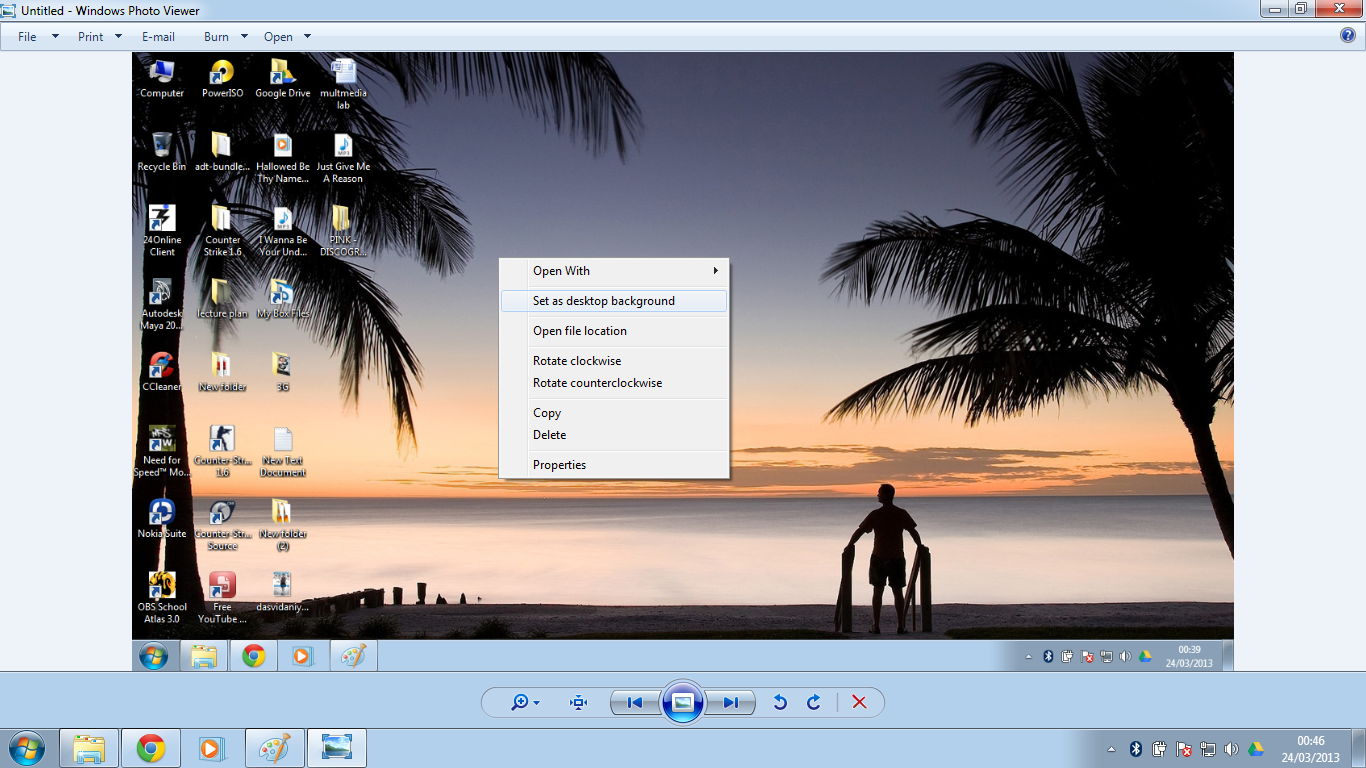Click the Windows Start orb on the real taskbar

pyautogui.click(x=26, y=748)
